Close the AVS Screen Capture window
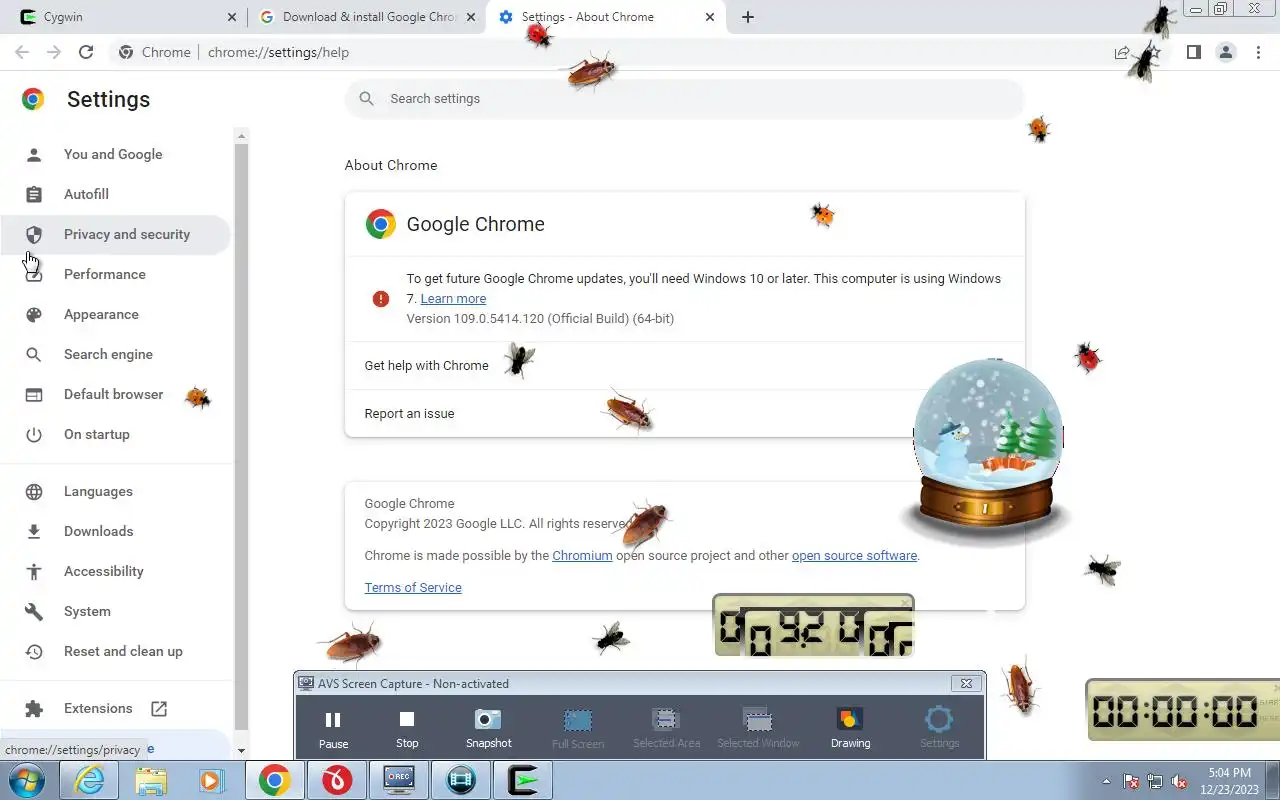 [x=966, y=683]
